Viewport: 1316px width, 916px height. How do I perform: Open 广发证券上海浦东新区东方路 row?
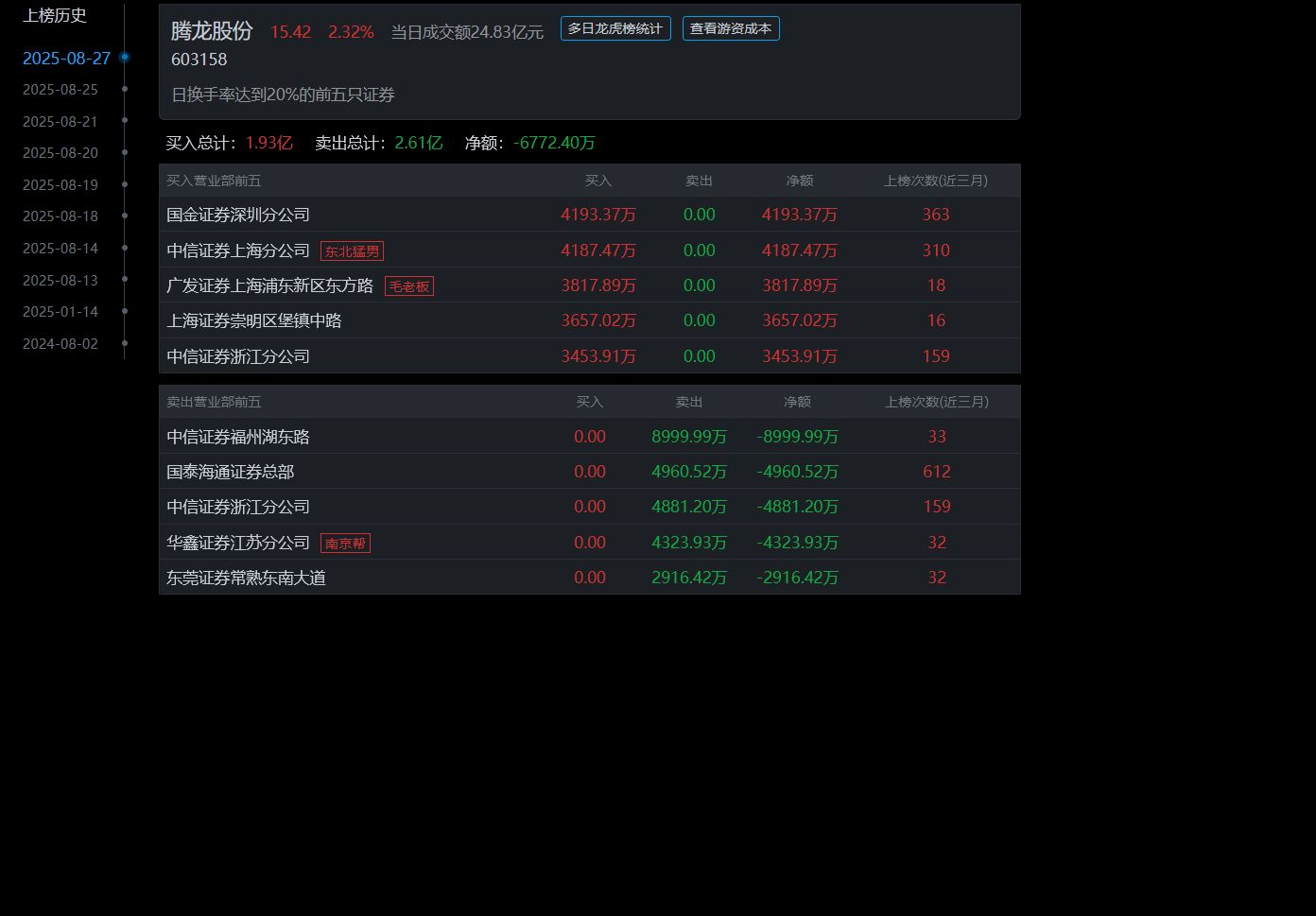(x=590, y=285)
